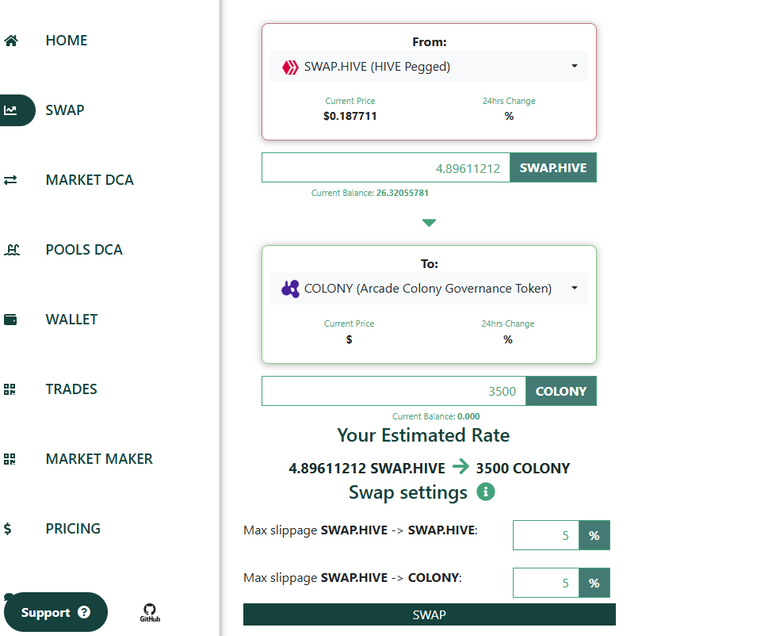Click the SWAP.HIVE amount input field
The height and width of the screenshot is (636, 768).
(385, 168)
